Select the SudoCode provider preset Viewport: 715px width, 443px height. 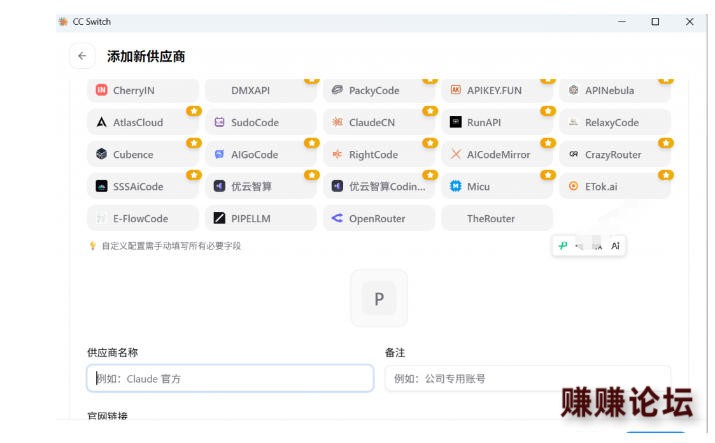pos(261,122)
